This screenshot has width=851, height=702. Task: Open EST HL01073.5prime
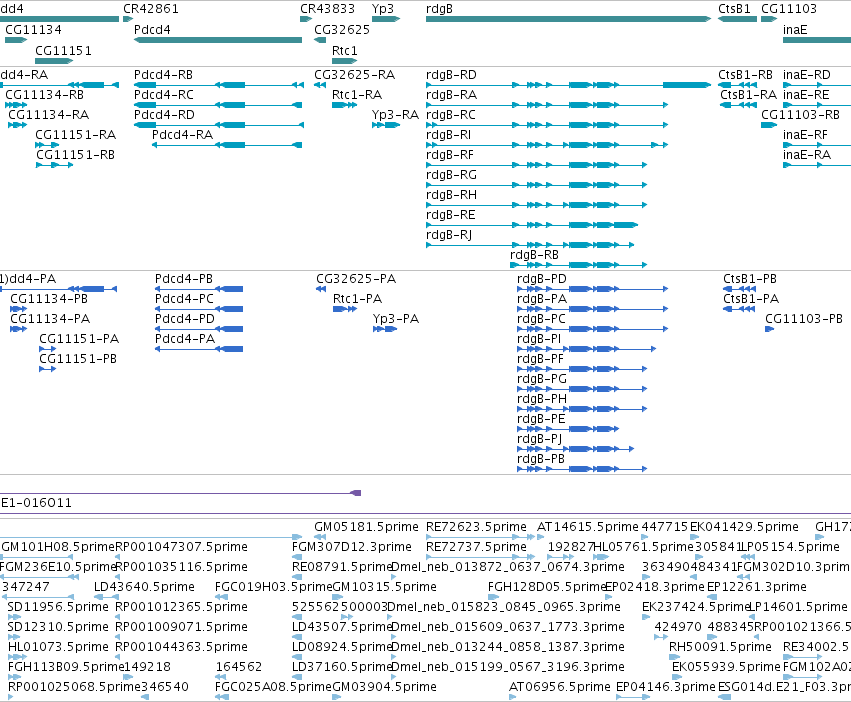[58, 647]
